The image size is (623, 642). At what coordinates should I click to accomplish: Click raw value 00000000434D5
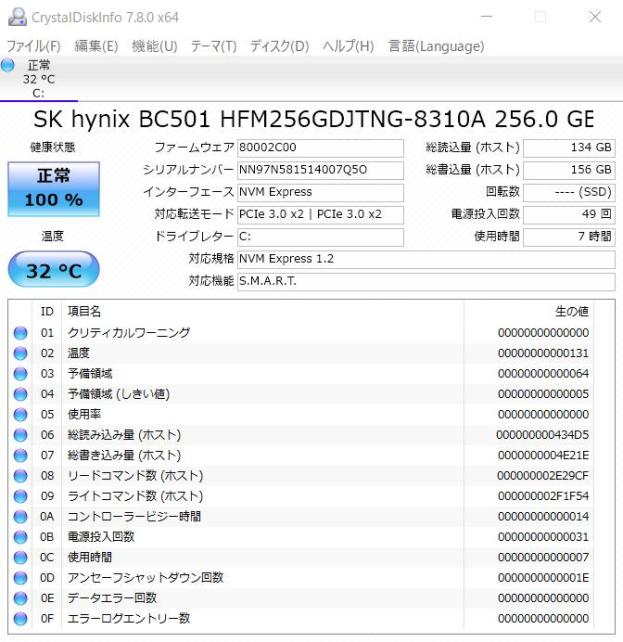pos(542,435)
